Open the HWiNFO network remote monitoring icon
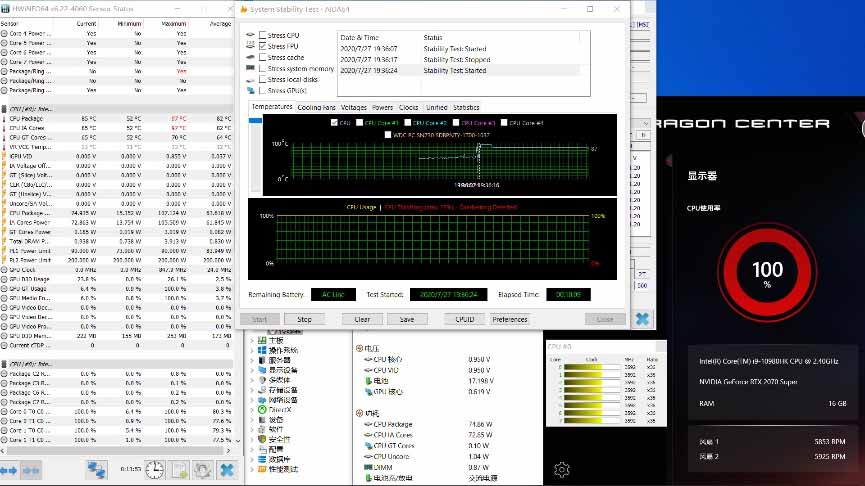The image size is (865, 486). point(97,470)
